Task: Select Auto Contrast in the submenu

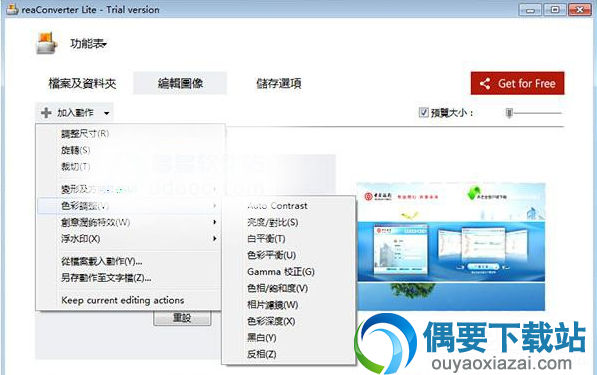Action: (x=289, y=206)
